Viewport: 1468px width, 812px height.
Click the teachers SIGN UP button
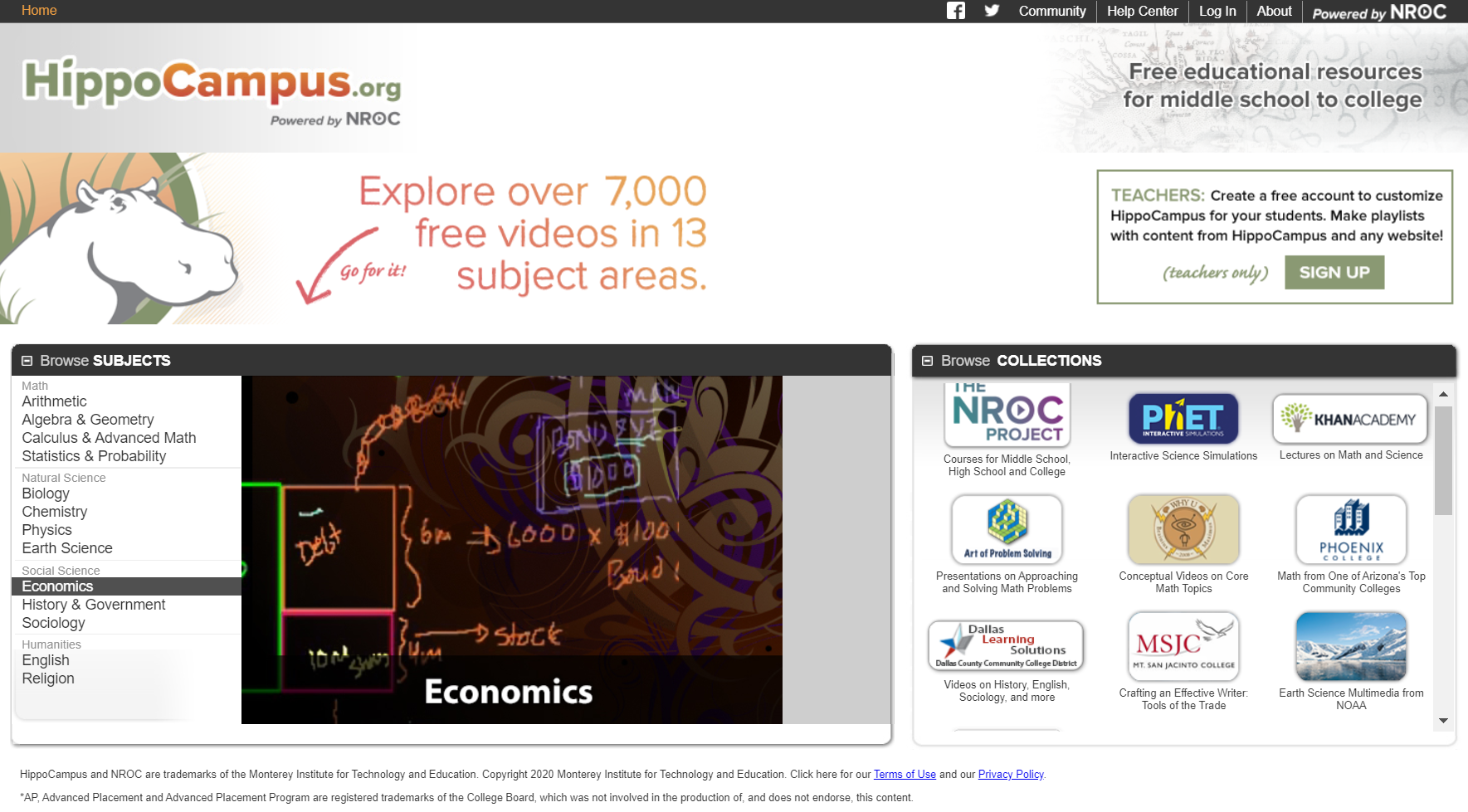[1334, 272]
